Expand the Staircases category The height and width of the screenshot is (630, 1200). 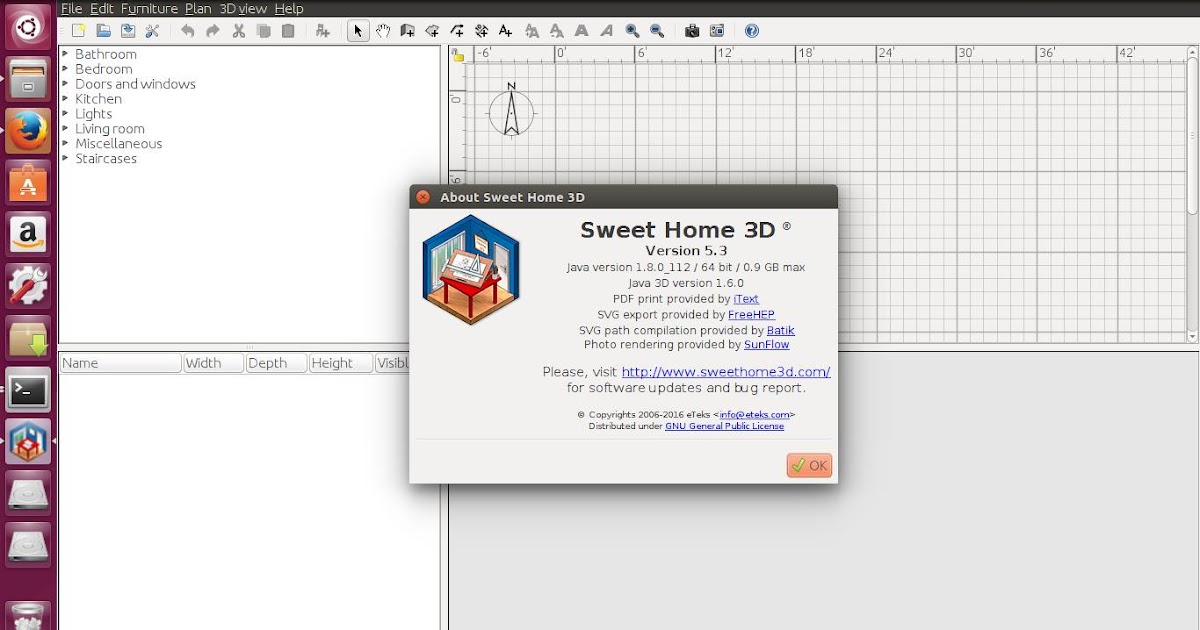point(65,159)
